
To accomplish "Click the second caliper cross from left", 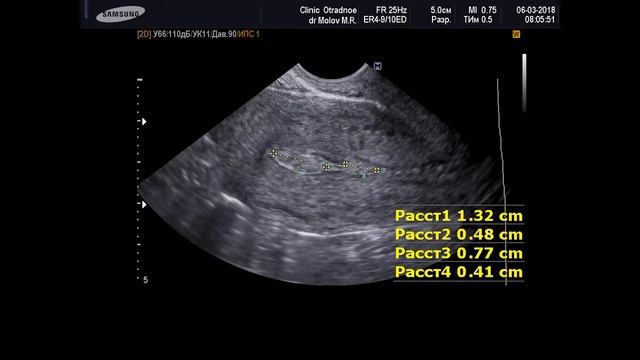I will click(x=326, y=167).
